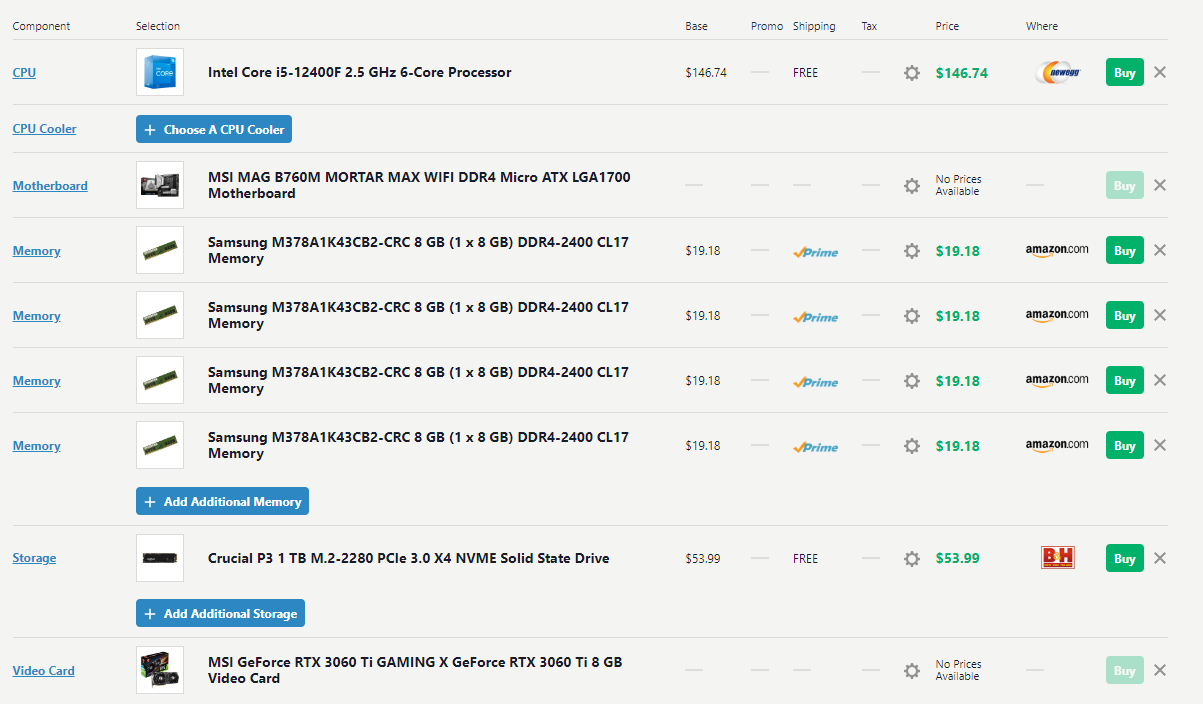Click the Tax column header
Screen dimensions: 1203x704
(x=869, y=26)
